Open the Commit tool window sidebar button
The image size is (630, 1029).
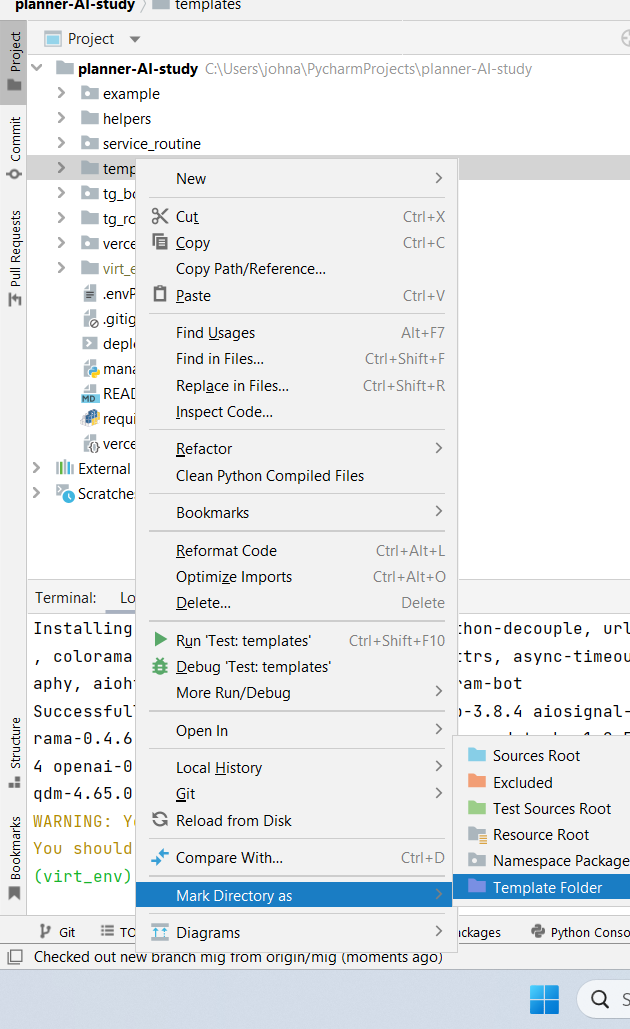tap(14, 148)
